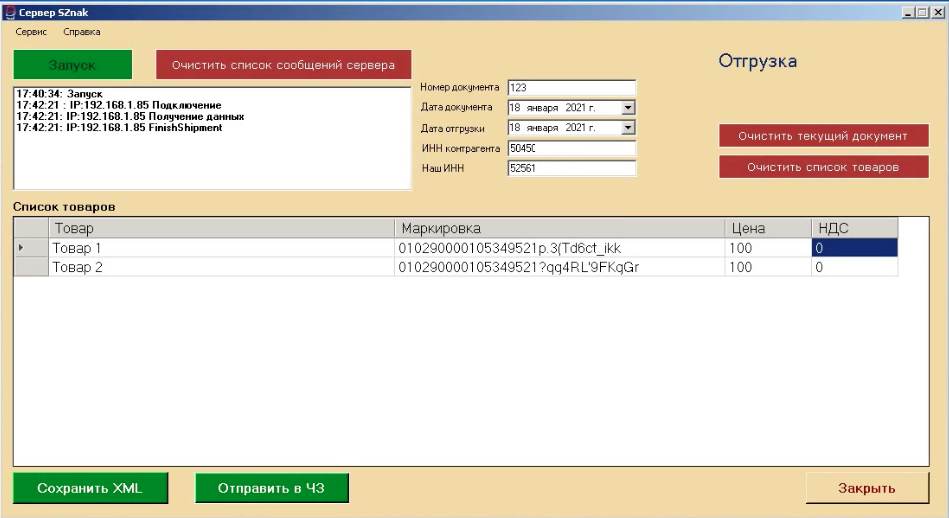Click the price cell of Товар 1

(768, 248)
